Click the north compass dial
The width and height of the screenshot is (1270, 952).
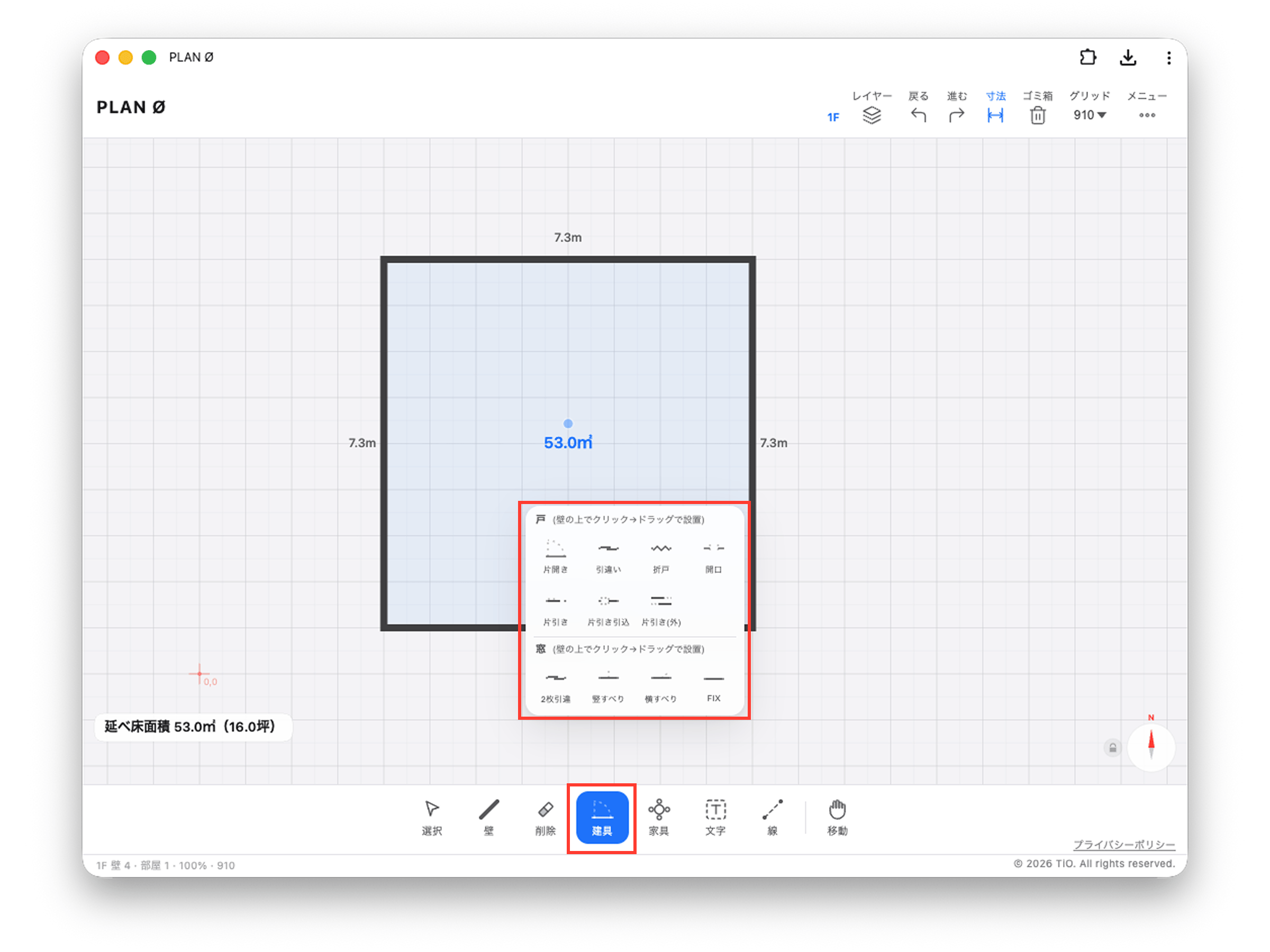[x=1151, y=748]
